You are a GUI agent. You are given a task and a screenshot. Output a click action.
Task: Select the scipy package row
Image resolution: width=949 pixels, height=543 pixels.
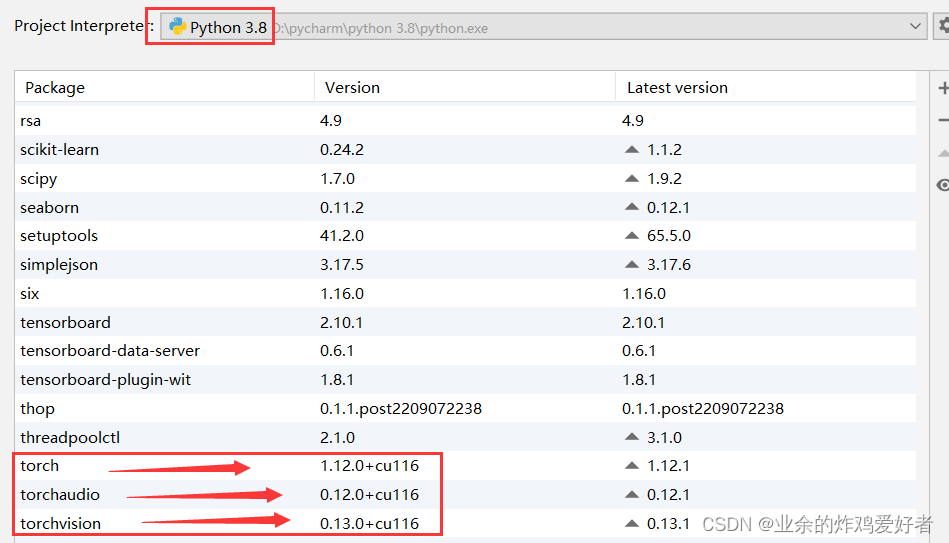click(x=465, y=179)
